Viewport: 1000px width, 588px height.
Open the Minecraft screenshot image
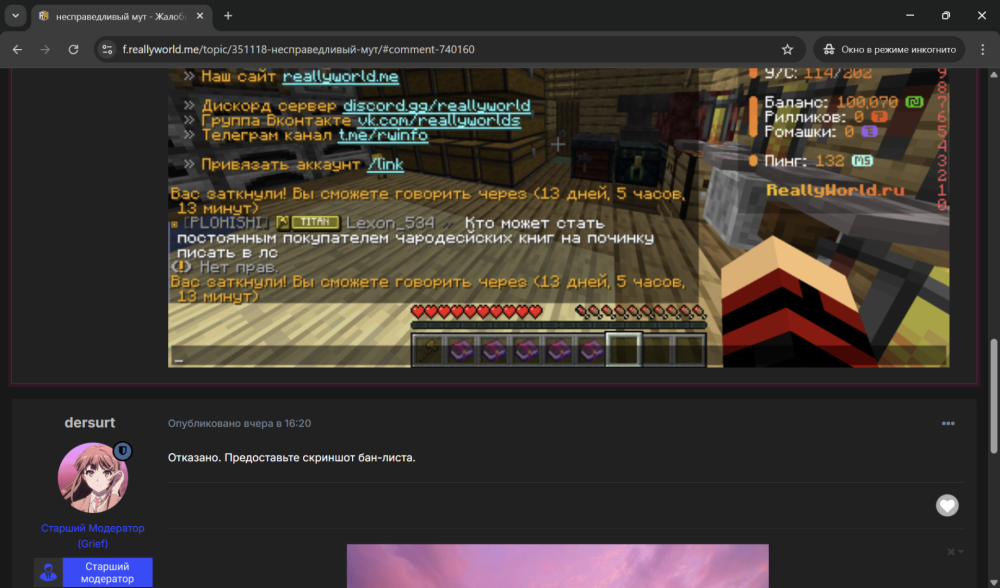tap(558, 217)
